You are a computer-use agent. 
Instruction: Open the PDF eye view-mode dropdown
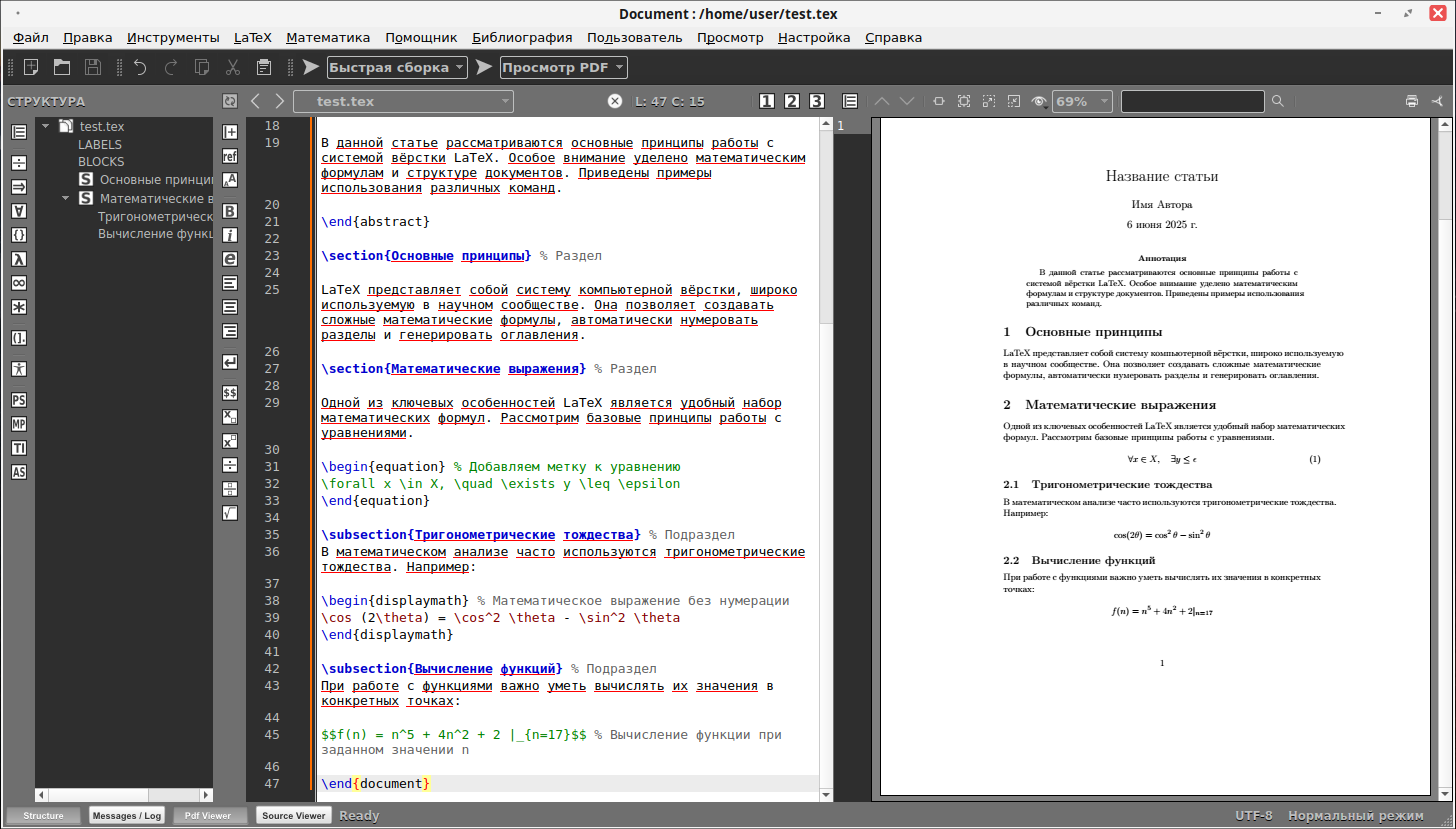coord(1040,101)
